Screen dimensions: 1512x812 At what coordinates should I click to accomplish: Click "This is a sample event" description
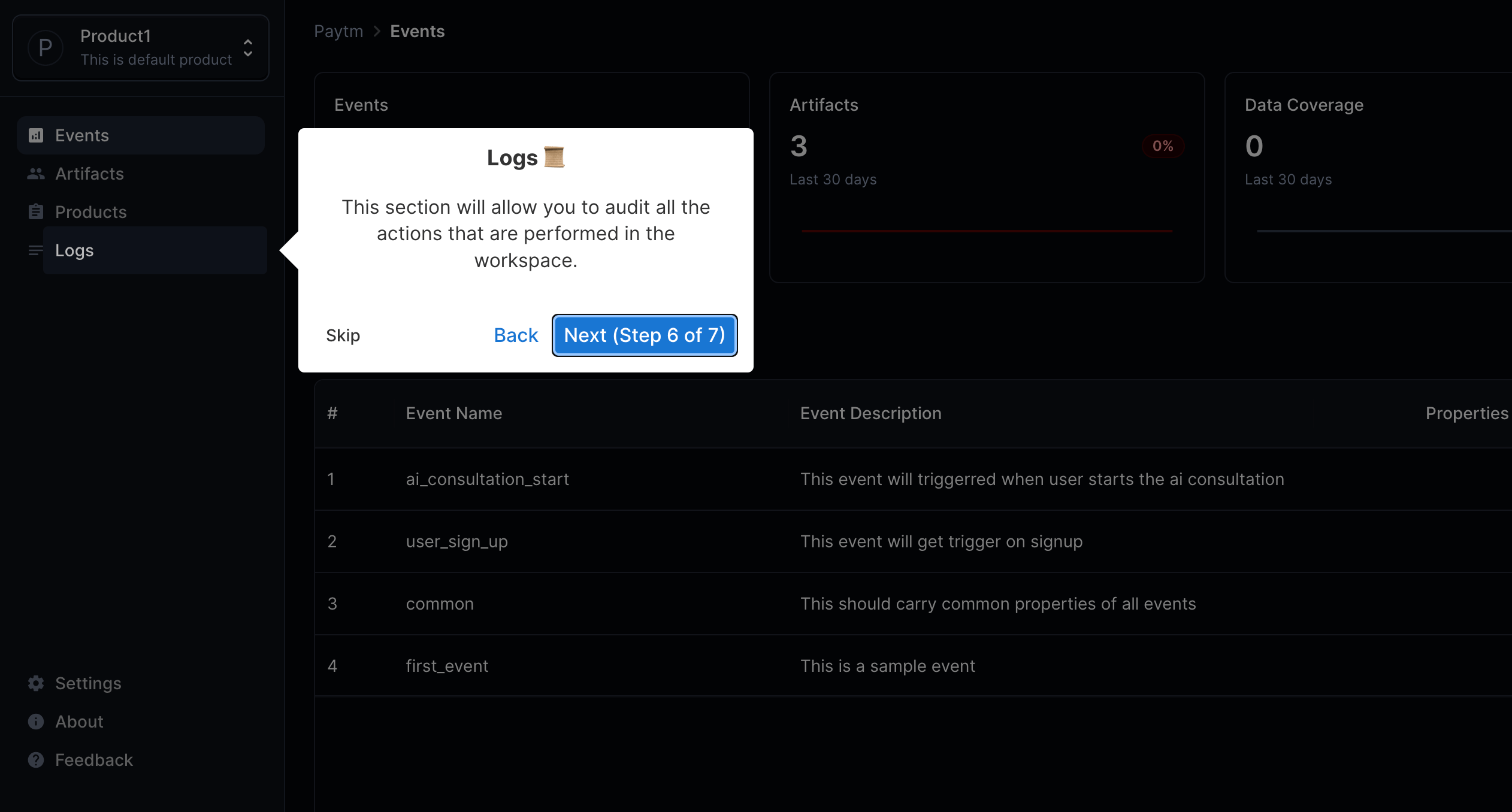click(x=888, y=666)
